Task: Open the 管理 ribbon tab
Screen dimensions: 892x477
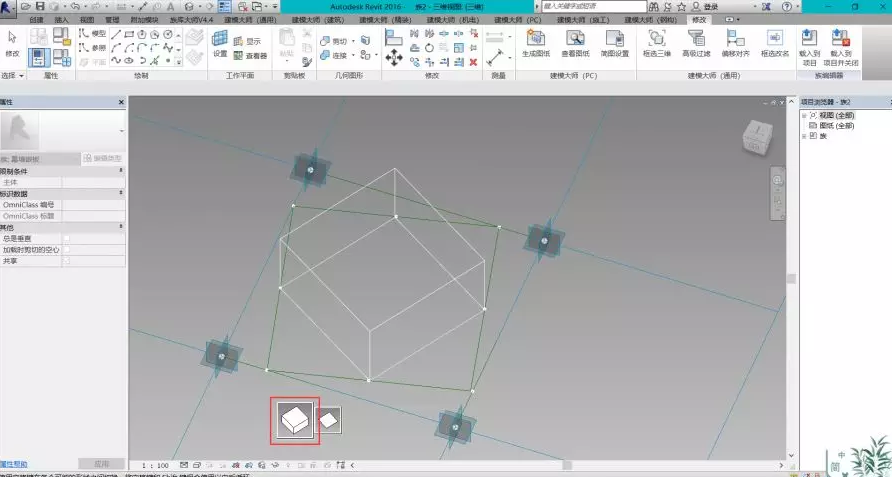Action: pos(112,20)
